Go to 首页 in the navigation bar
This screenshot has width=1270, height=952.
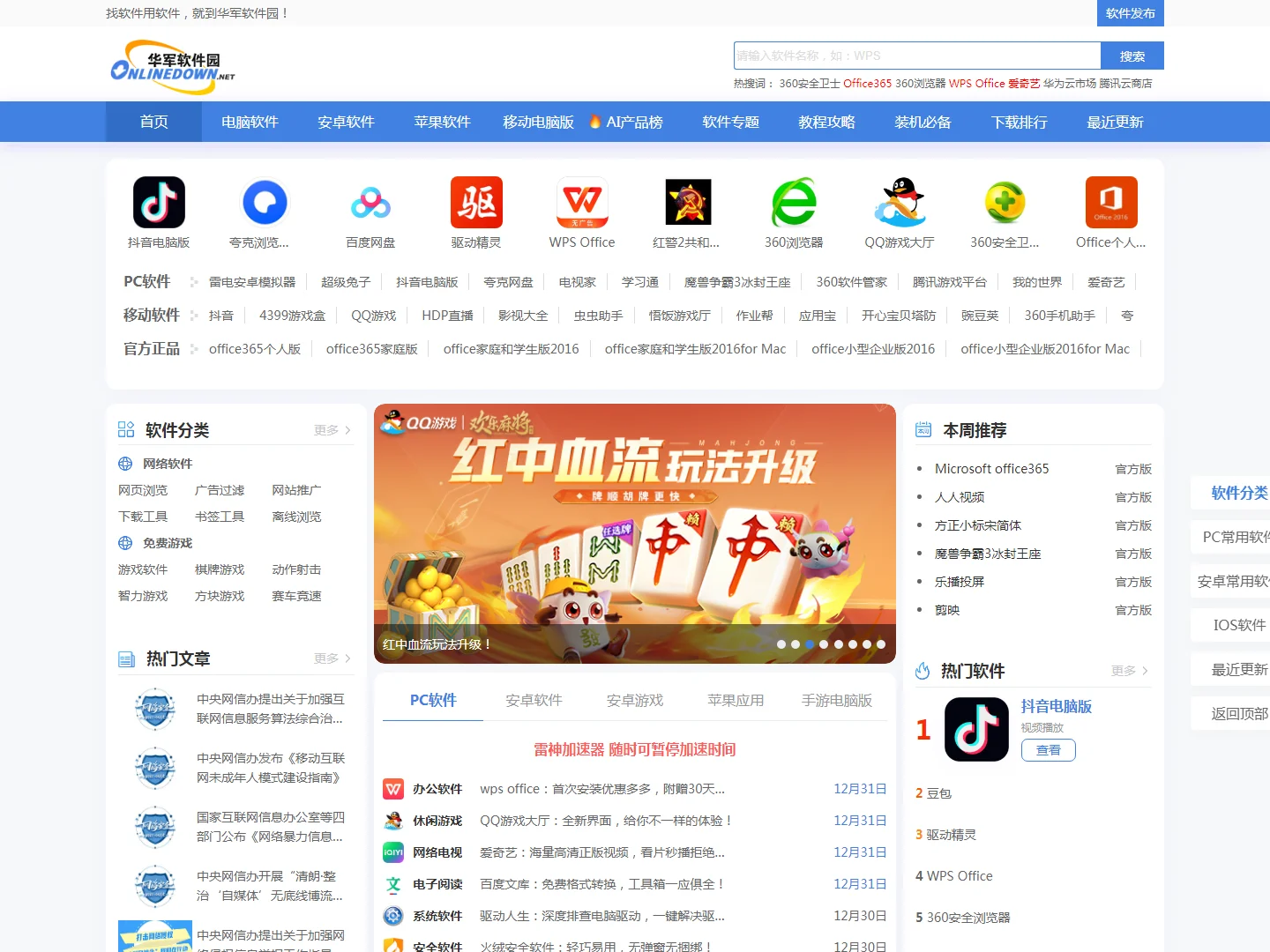pyautogui.click(x=153, y=122)
